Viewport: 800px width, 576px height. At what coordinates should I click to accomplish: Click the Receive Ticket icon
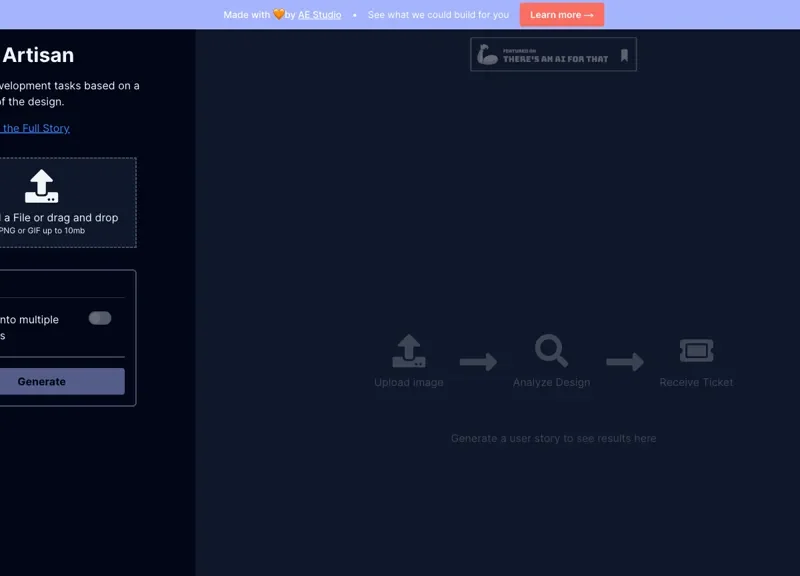click(x=696, y=351)
